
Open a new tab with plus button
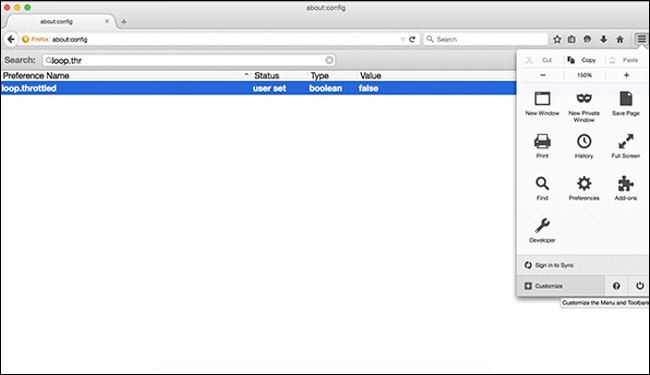pos(124,22)
